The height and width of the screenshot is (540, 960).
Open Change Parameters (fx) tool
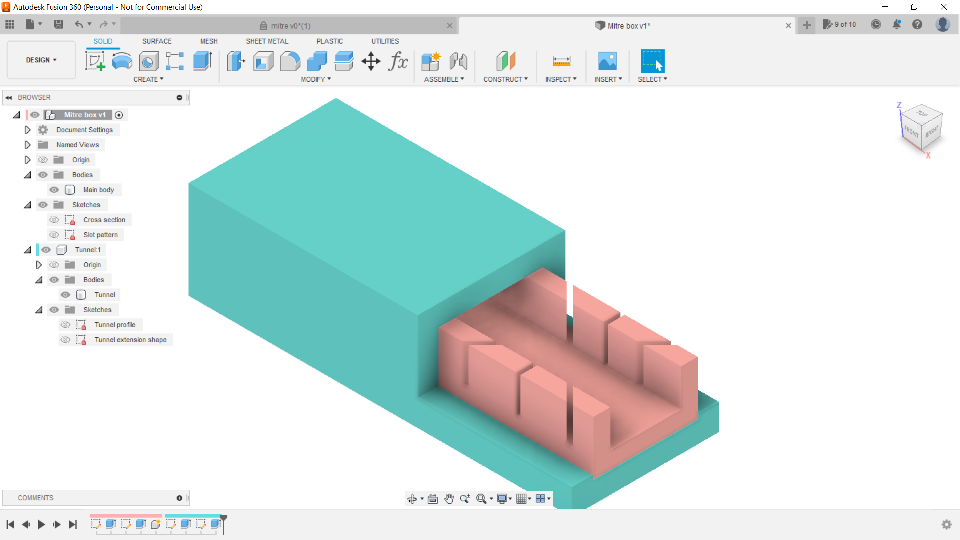click(x=398, y=62)
